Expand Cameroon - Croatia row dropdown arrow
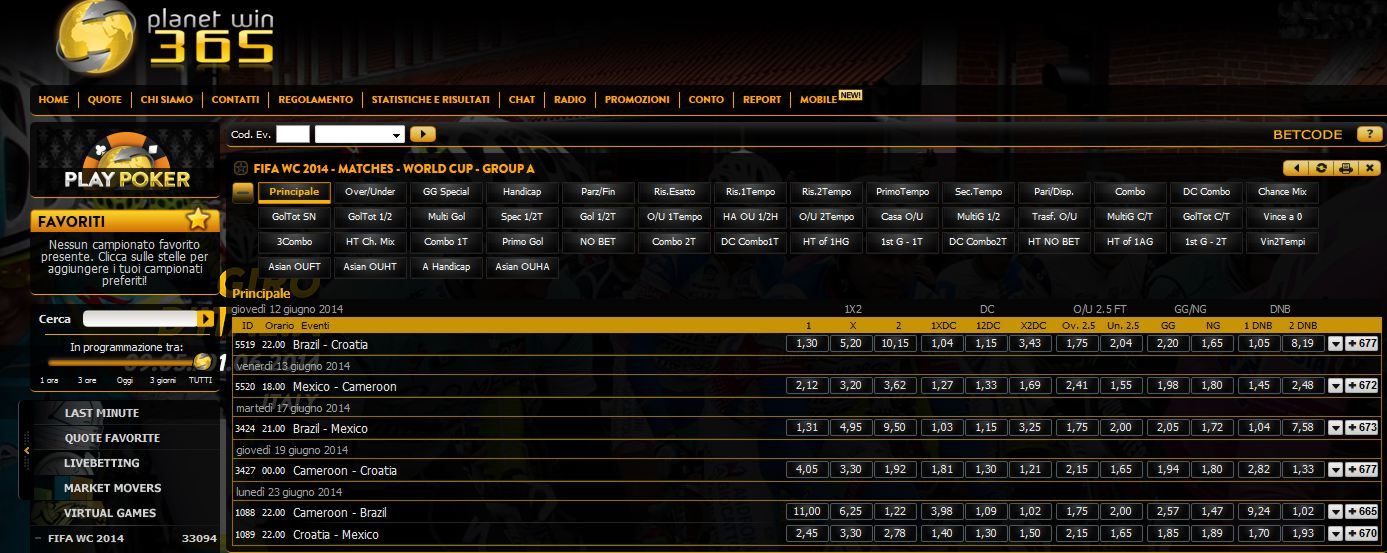The image size is (1387, 553). click(1335, 470)
